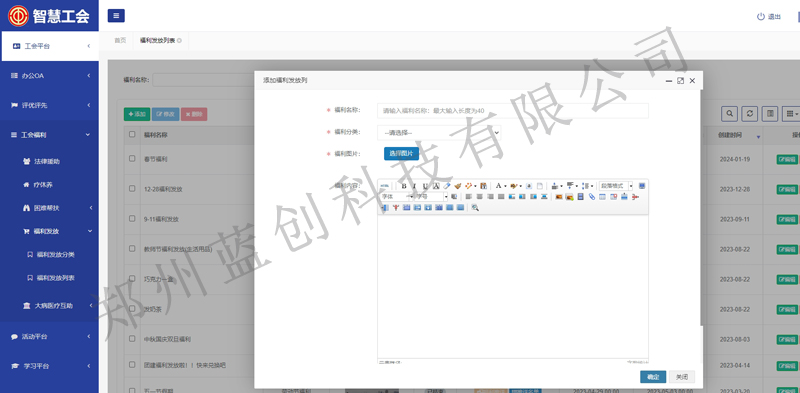Expand the 评优评先 sidebar section
800x393 pixels.
[x=49, y=105]
